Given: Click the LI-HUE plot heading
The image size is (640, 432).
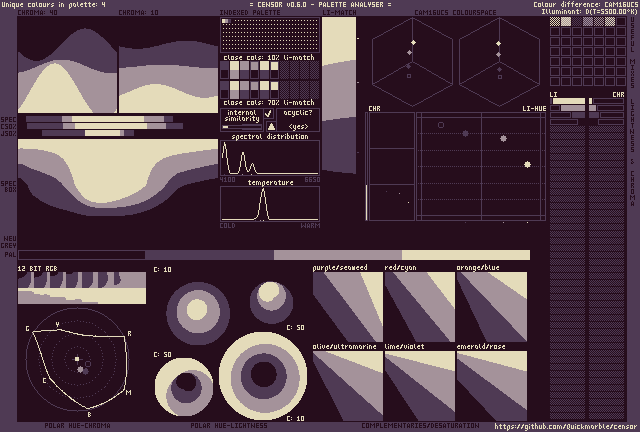Looking at the screenshot, I should (x=534, y=109).
